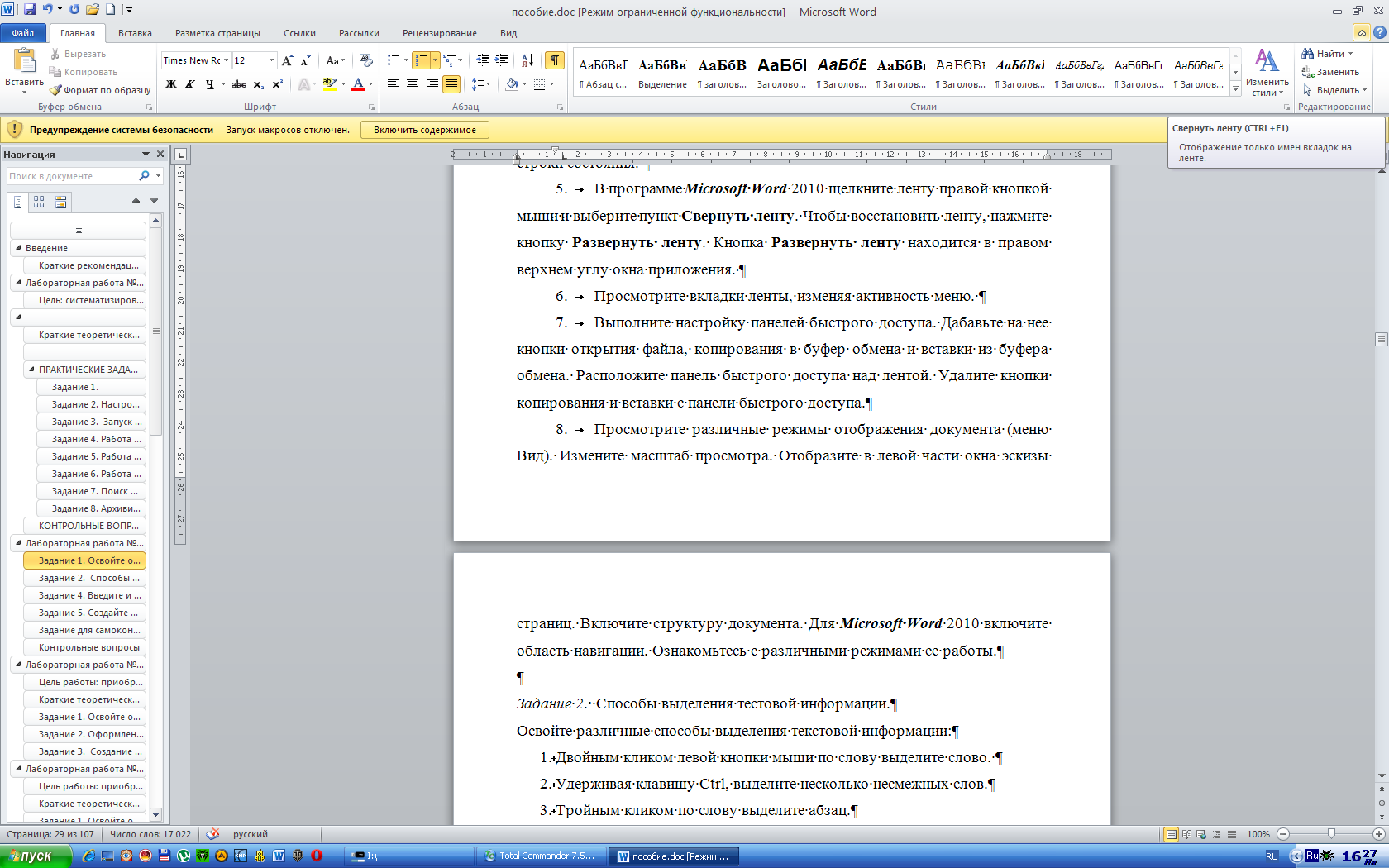Open the font name dropdown
1389x868 pixels.
click(x=226, y=60)
